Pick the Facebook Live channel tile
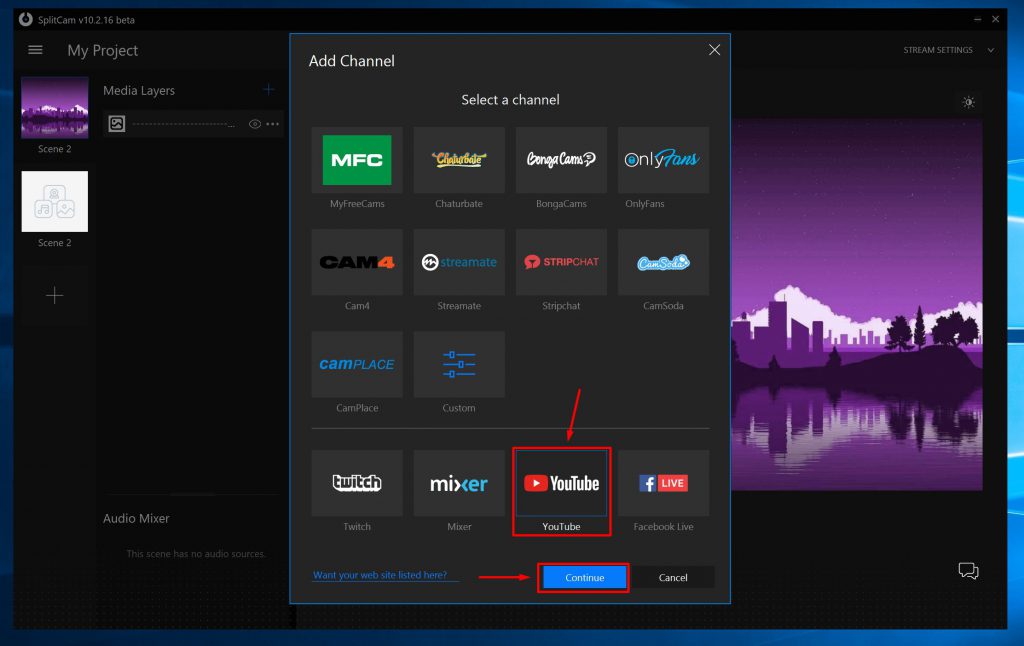 coord(663,483)
